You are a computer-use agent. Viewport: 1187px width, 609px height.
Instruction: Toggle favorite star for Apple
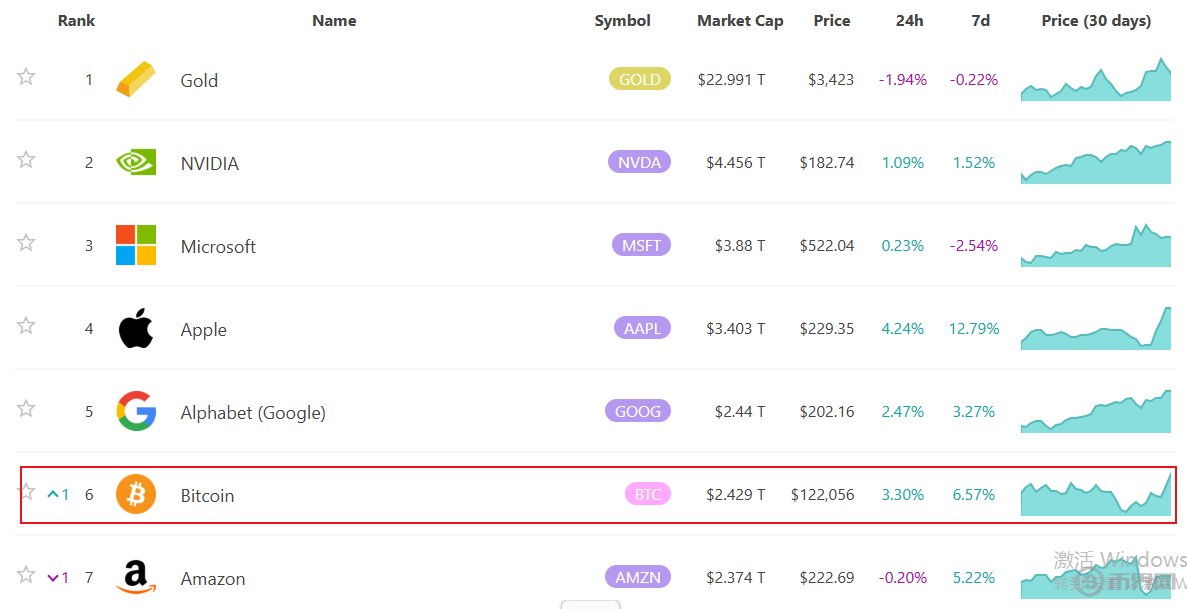(26, 326)
